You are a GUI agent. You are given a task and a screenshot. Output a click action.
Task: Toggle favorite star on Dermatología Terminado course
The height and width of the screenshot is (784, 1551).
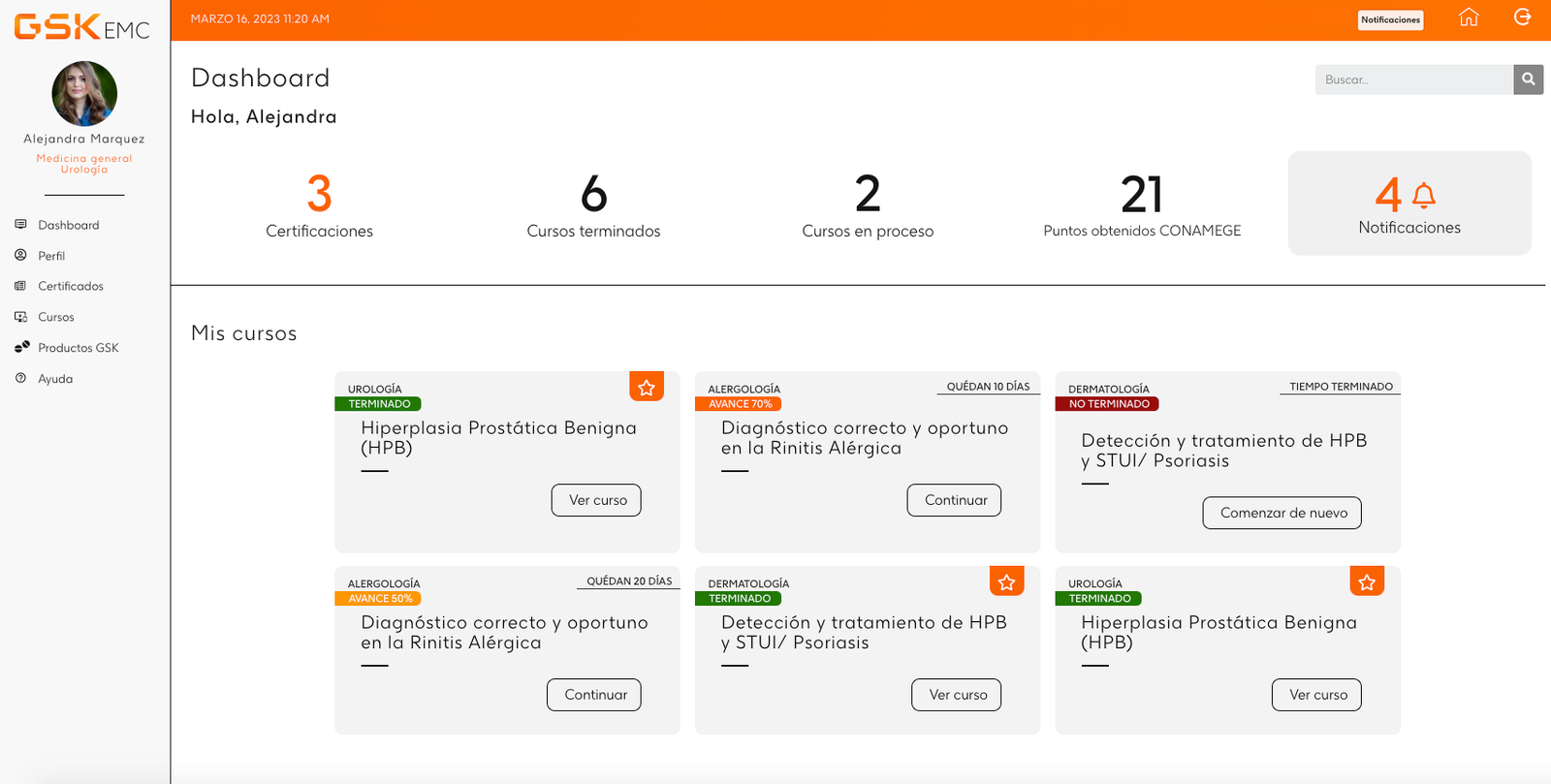[x=1006, y=581]
